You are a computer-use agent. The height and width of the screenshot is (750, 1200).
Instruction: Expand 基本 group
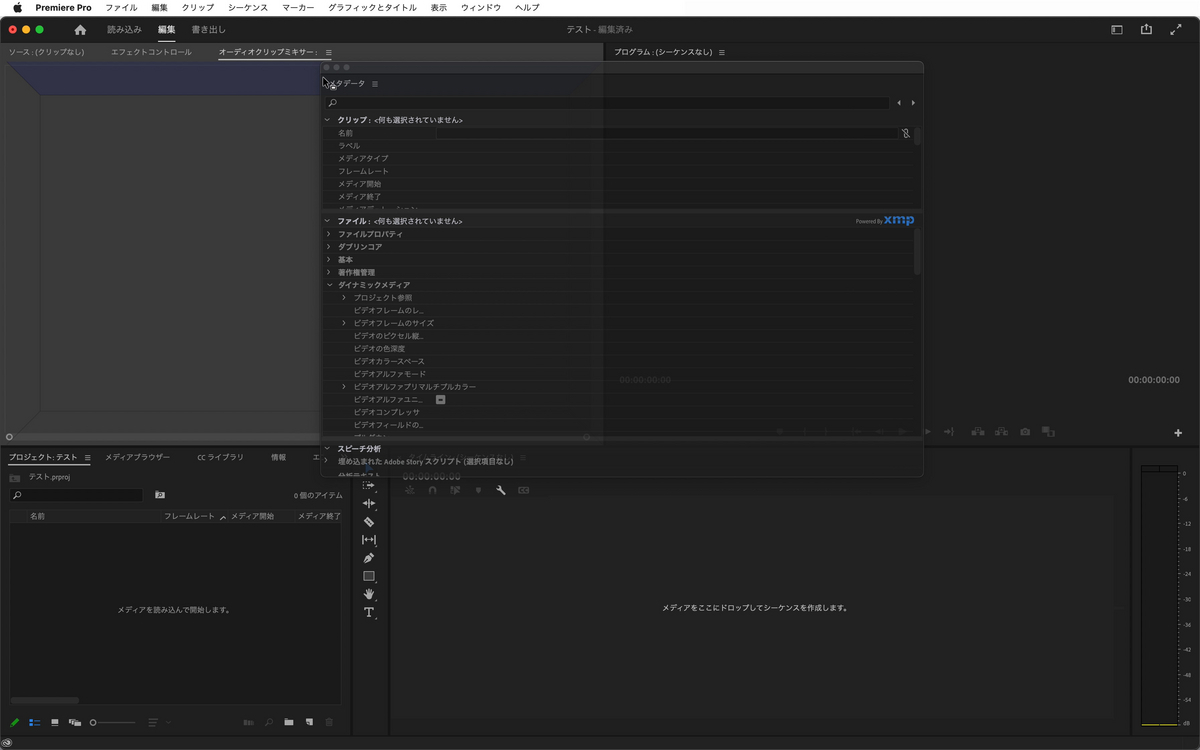click(329, 260)
